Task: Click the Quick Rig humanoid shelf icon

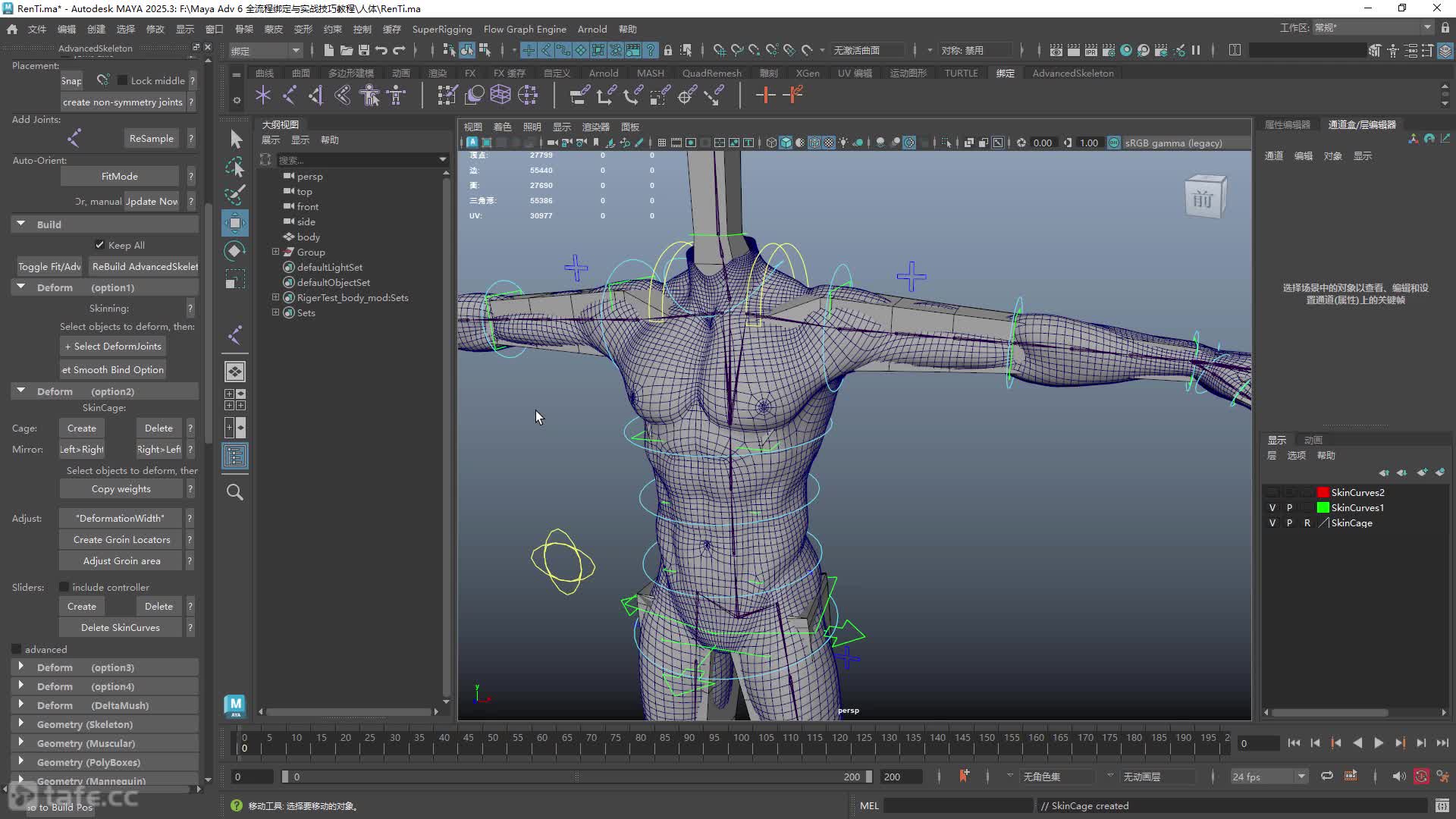Action: click(369, 95)
